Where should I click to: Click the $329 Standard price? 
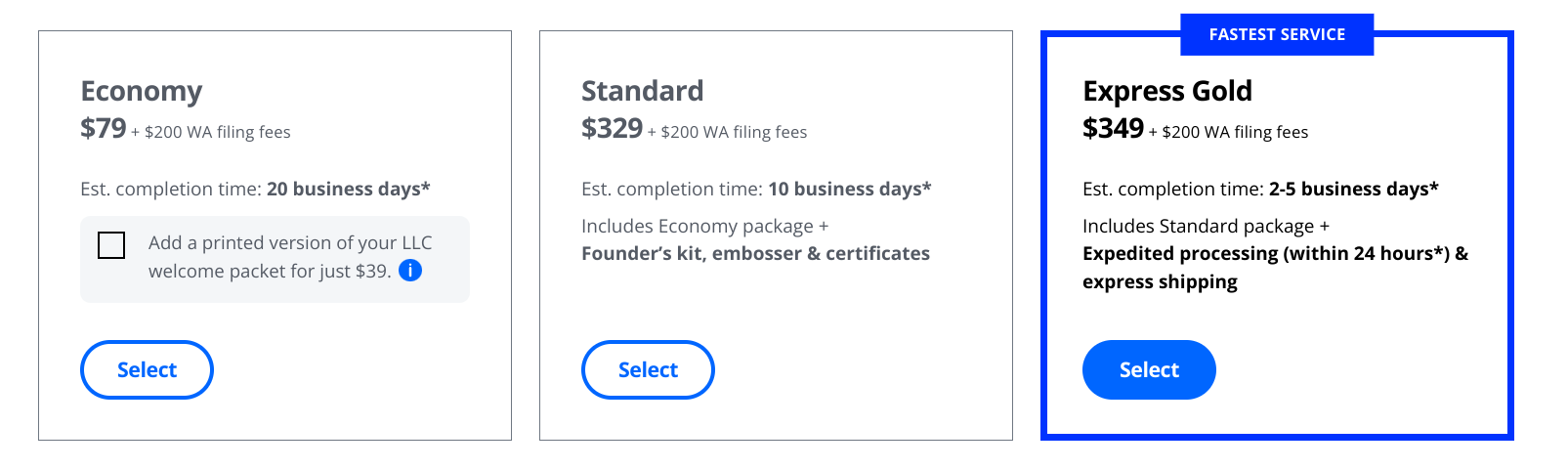[613, 128]
